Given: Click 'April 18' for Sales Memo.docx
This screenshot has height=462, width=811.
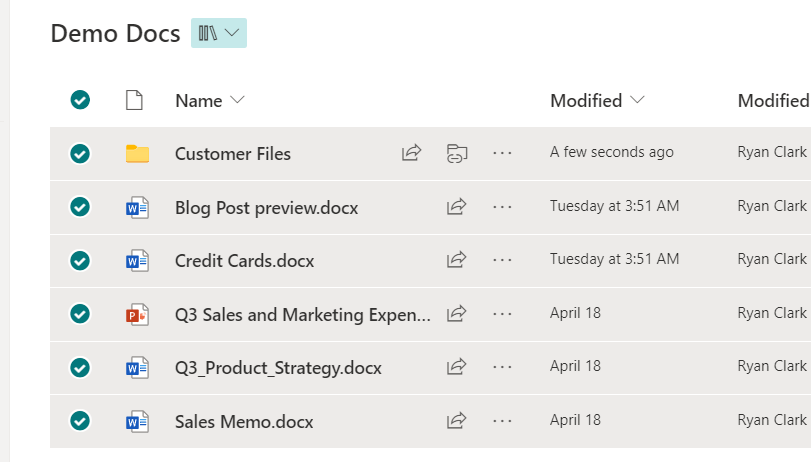Looking at the screenshot, I should (x=575, y=420).
